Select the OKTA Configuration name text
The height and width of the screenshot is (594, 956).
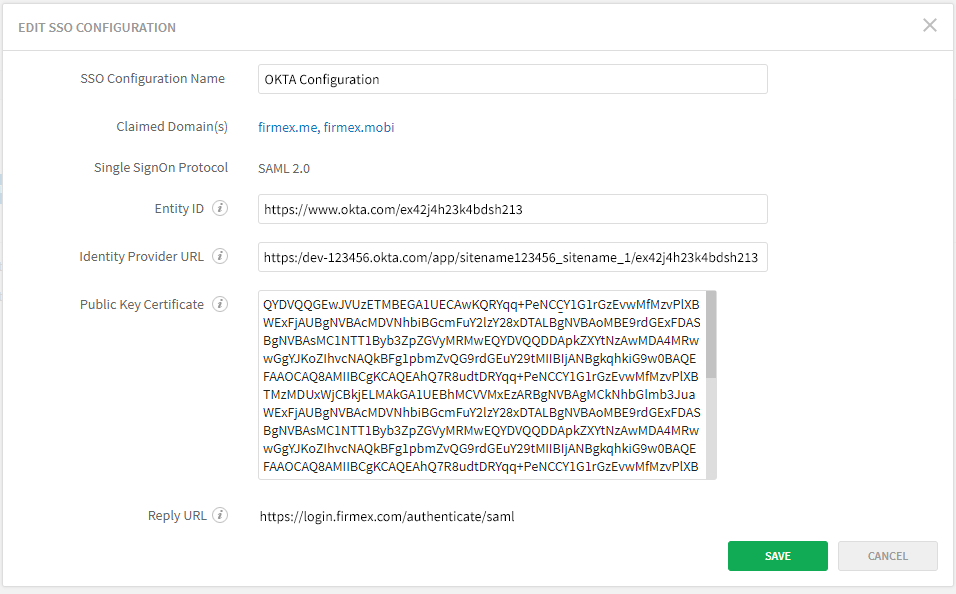click(x=322, y=79)
